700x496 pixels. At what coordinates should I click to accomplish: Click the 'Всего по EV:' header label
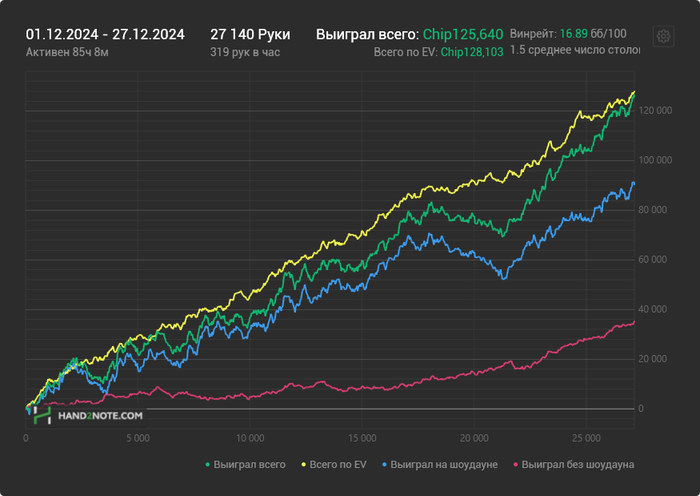tap(405, 52)
